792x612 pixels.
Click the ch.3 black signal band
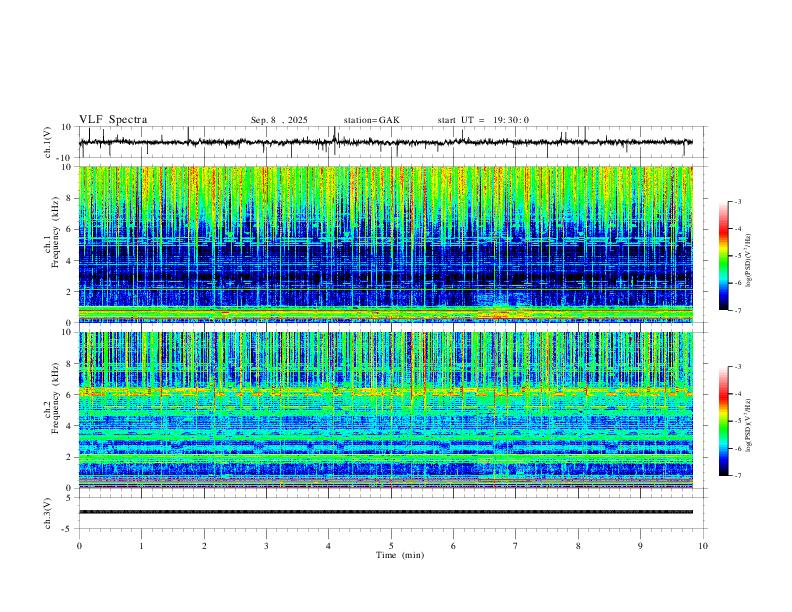pos(386,512)
